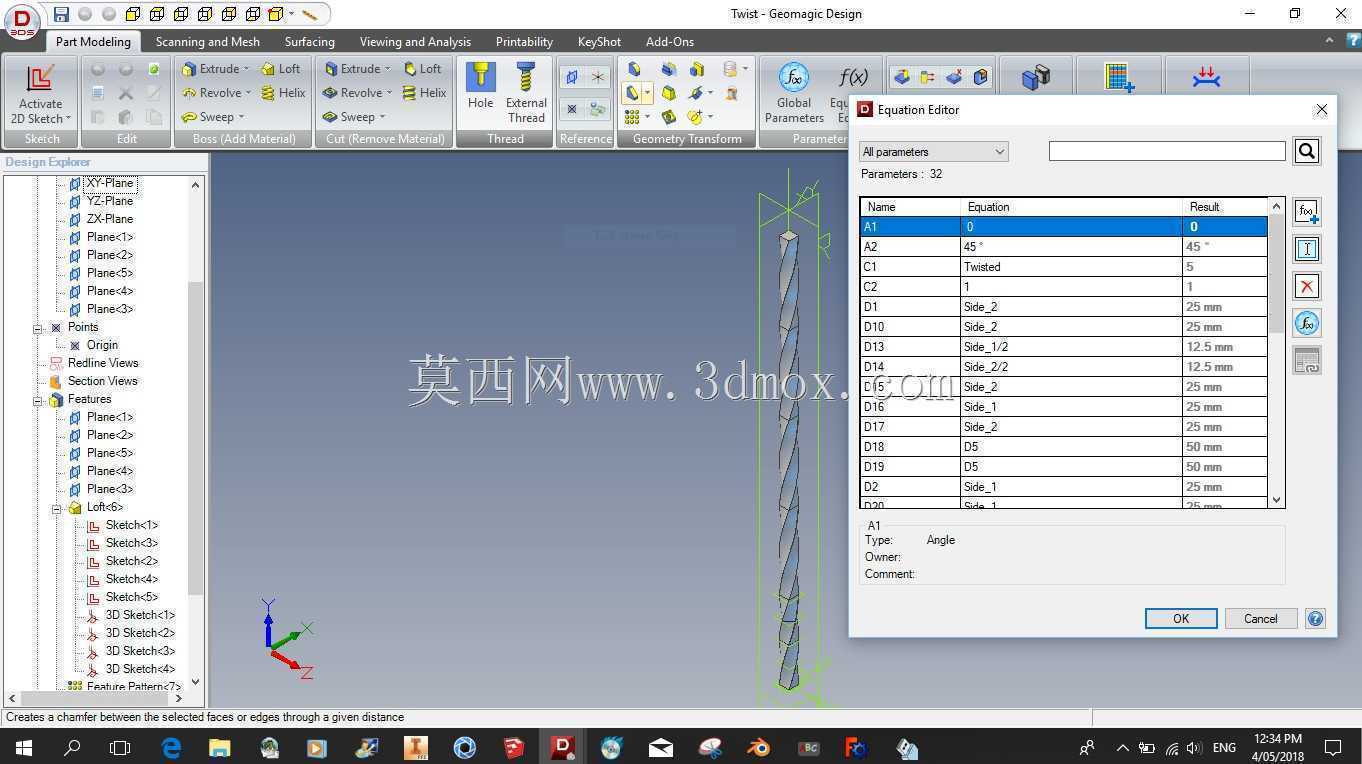The width and height of the screenshot is (1362, 764).
Task: Open the Add-Ons tab
Action: click(670, 42)
